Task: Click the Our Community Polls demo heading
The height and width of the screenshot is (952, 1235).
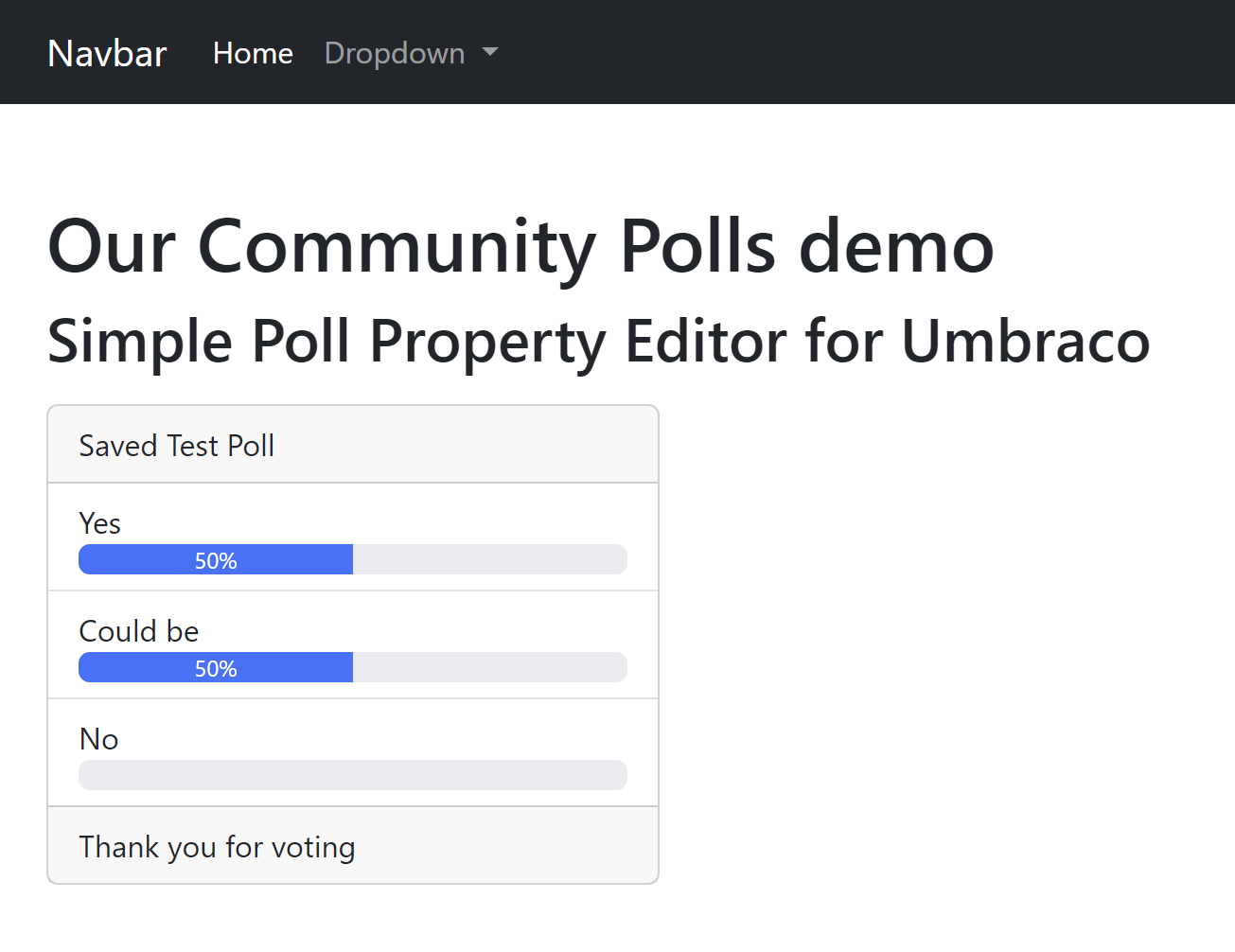Action: [x=520, y=247]
